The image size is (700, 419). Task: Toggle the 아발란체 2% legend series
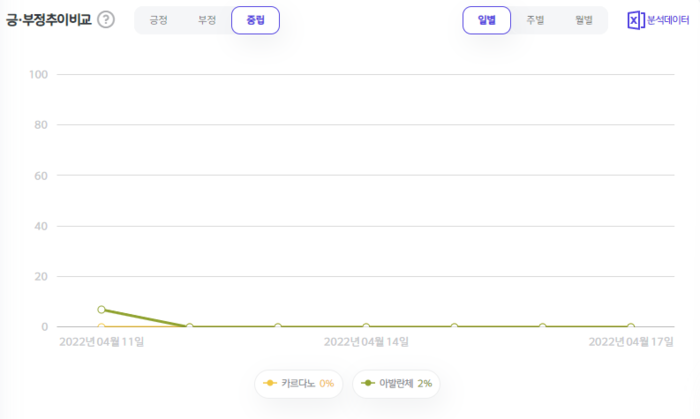point(396,383)
